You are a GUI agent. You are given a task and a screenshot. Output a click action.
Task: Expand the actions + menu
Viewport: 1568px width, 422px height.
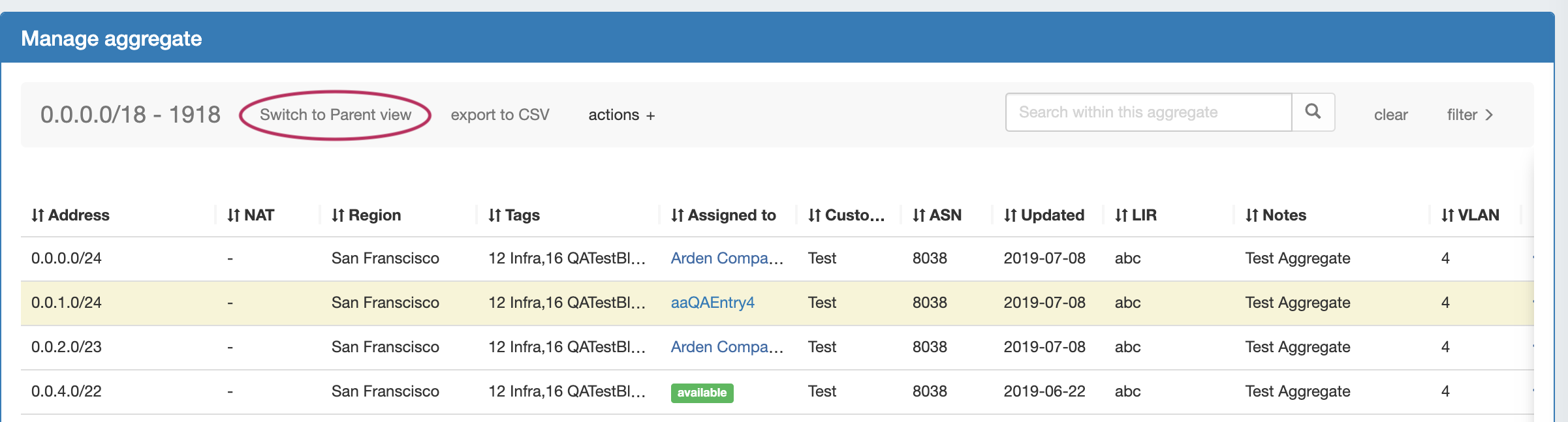click(x=621, y=115)
